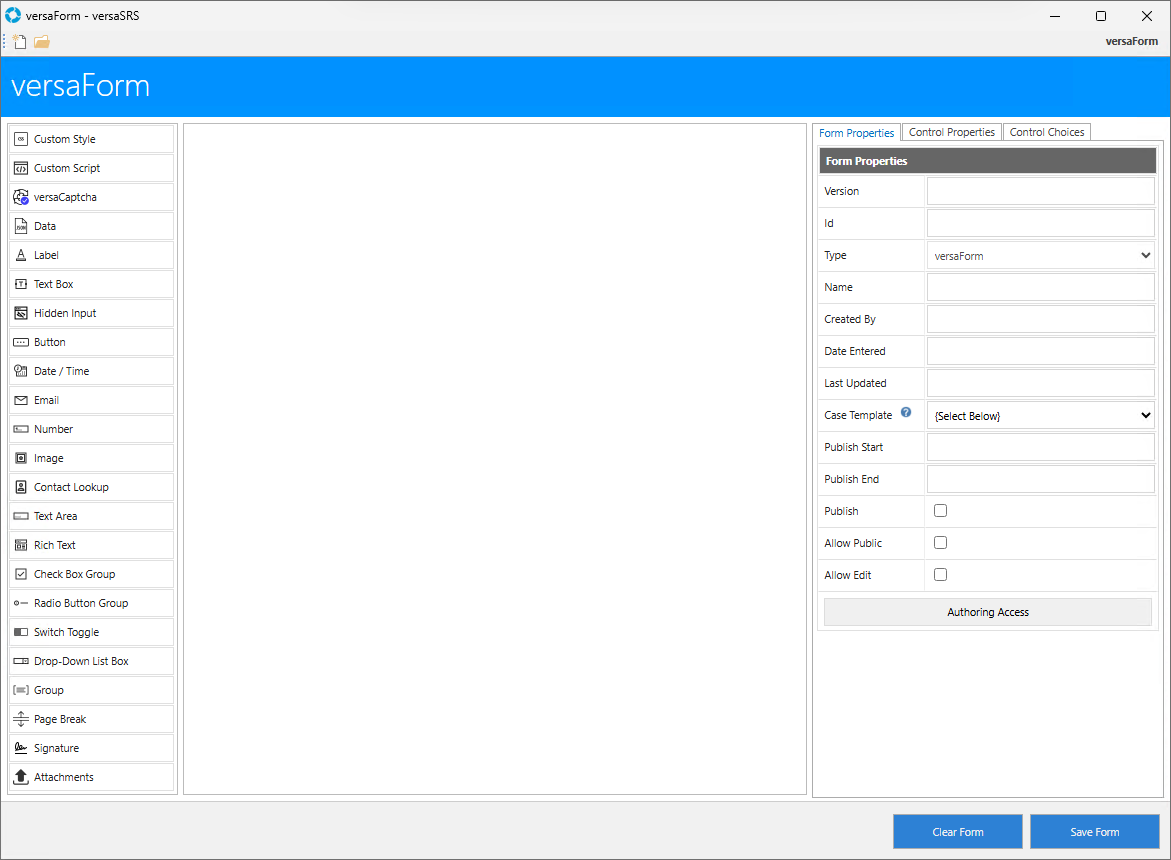Select the versaCaptcha control icon
This screenshot has width=1171, height=860.
coord(21,197)
